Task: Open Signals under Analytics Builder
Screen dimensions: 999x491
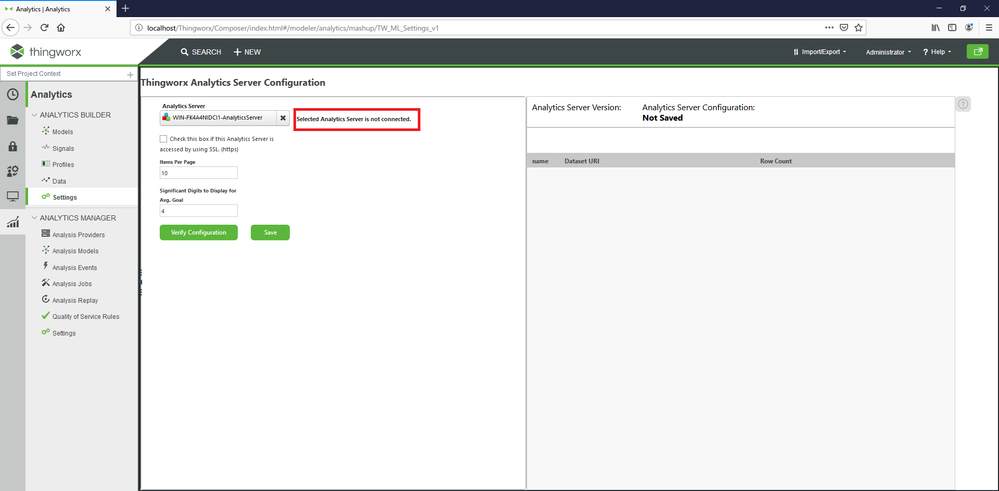Action: 63,148
